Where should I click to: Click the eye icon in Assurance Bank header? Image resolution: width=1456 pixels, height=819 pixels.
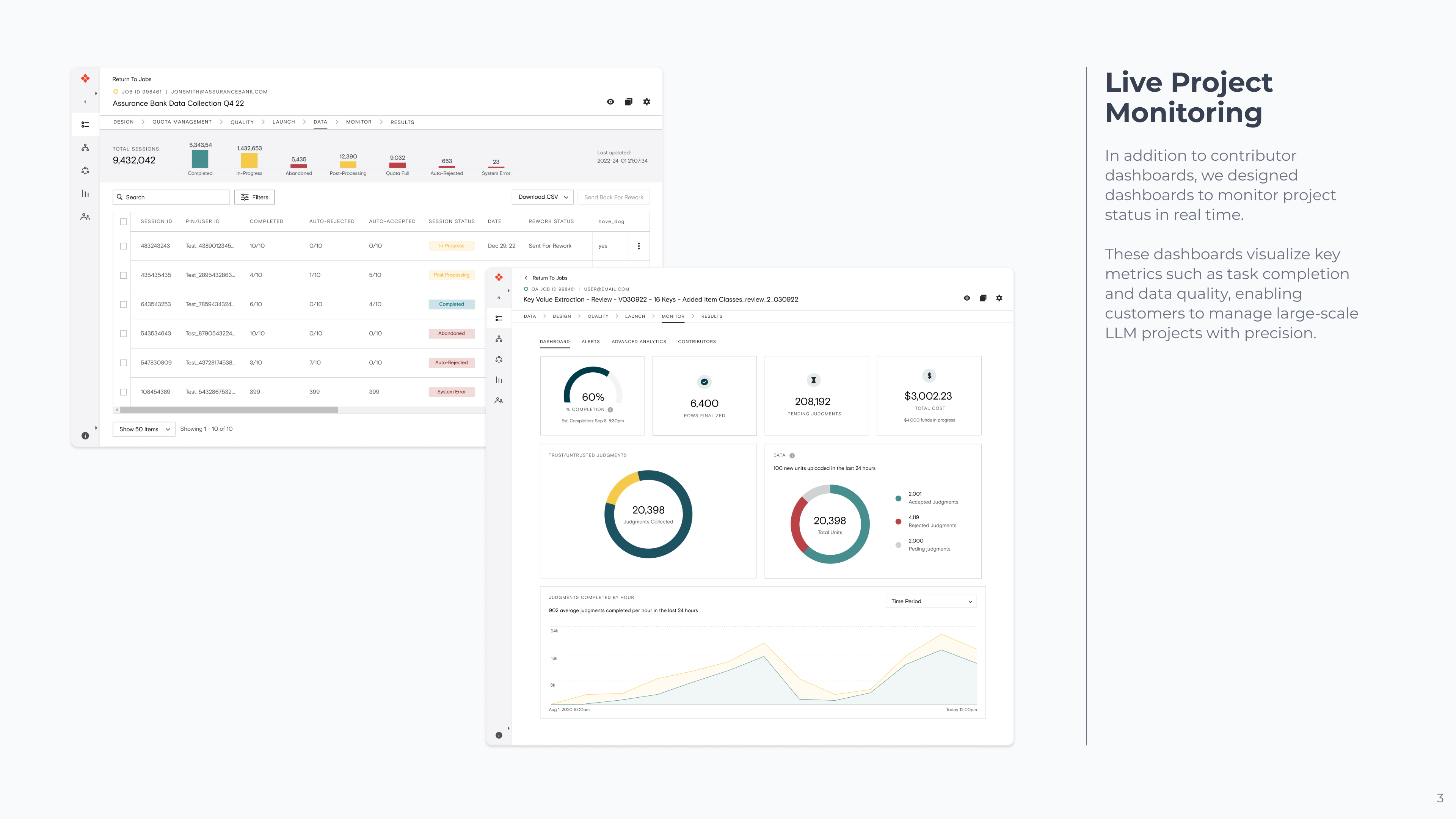(x=610, y=102)
